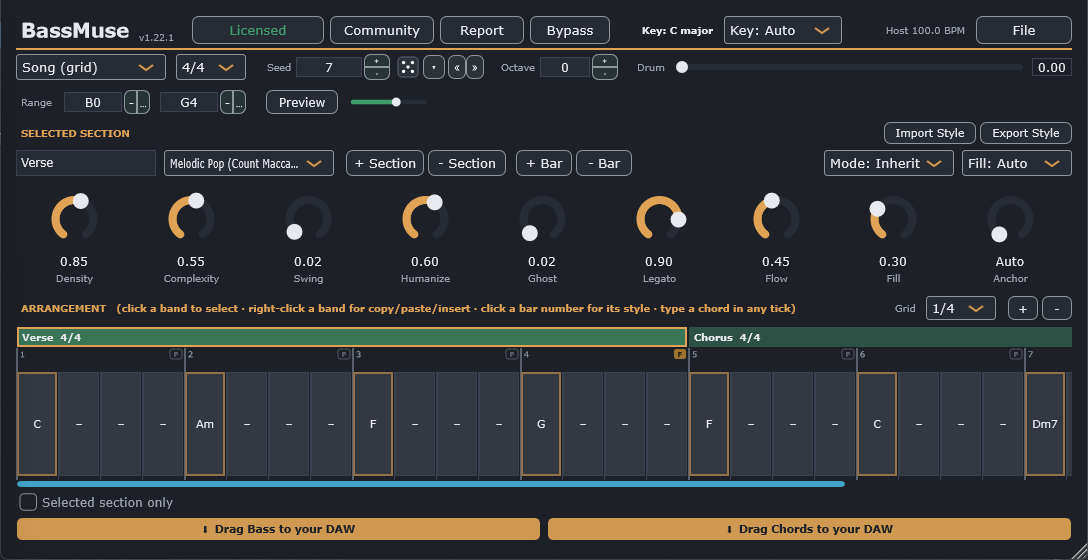Open Song (grid) mode dropdown
Viewport: 1088px width, 560px height.
point(91,67)
